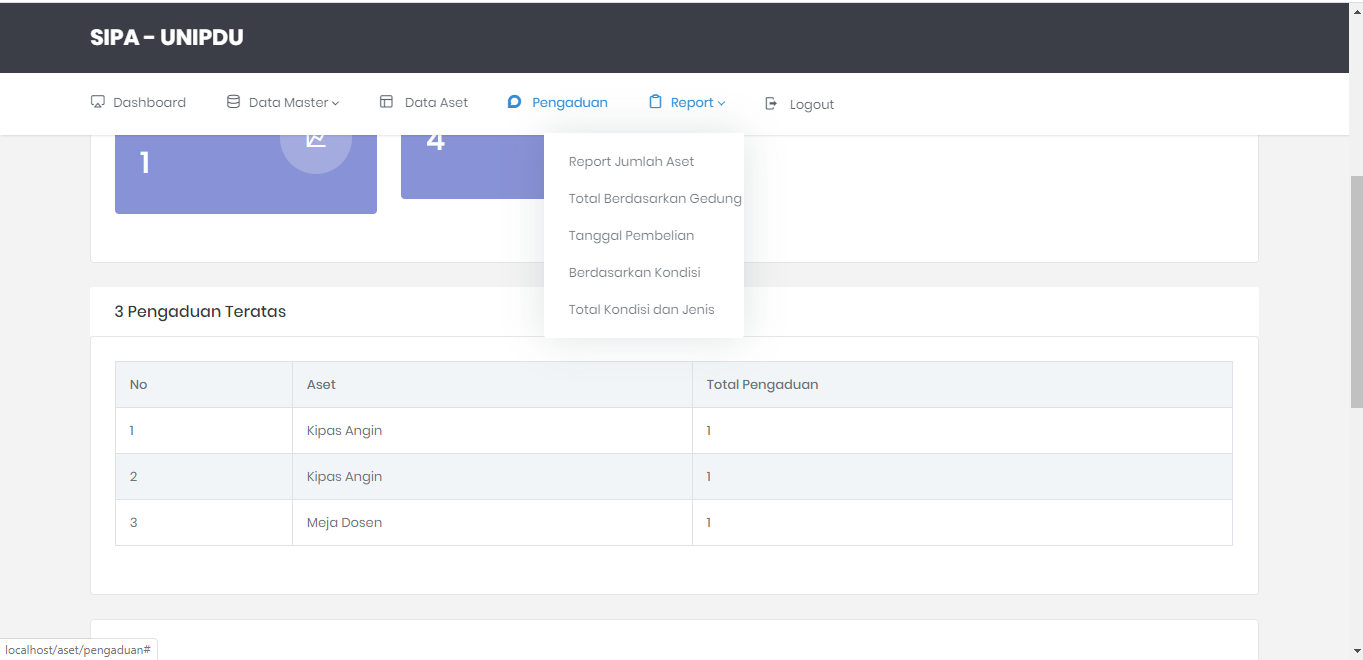Click Kipas Angin in row 1
The height and width of the screenshot is (660, 1363).
pos(344,430)
